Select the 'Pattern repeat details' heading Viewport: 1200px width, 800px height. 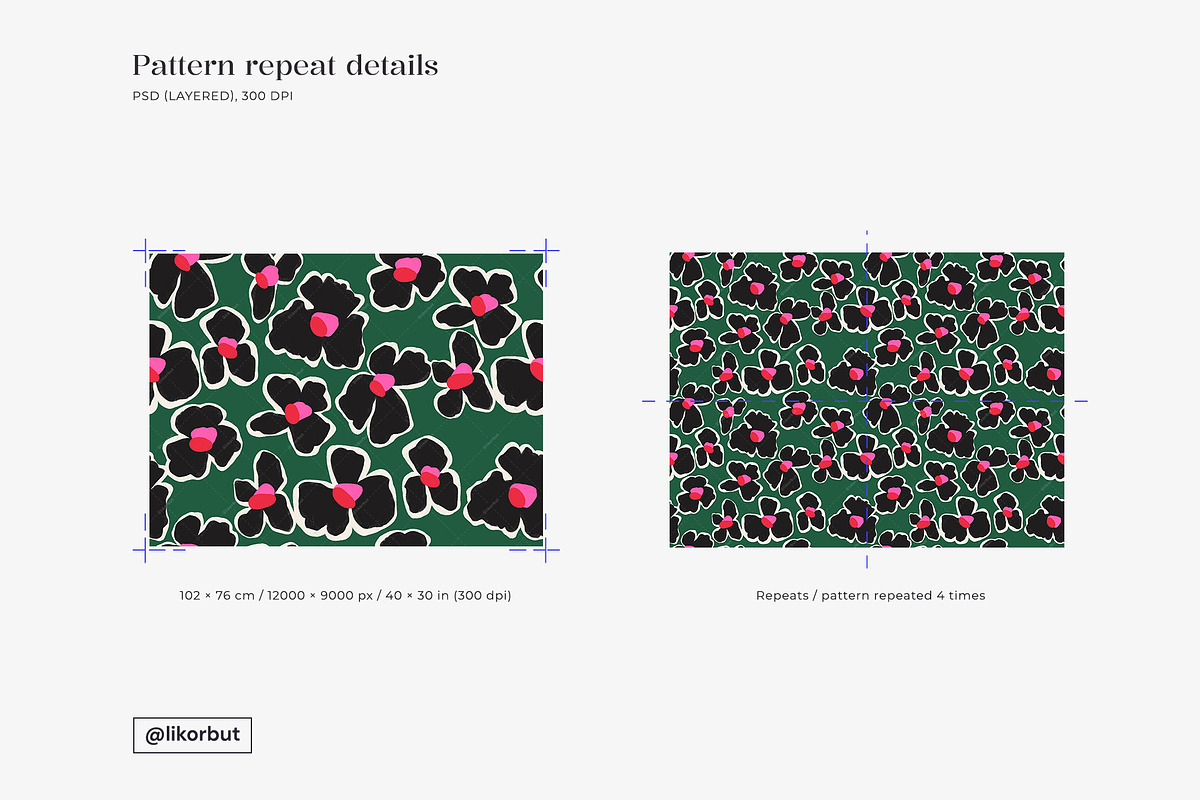pos(285,67)
